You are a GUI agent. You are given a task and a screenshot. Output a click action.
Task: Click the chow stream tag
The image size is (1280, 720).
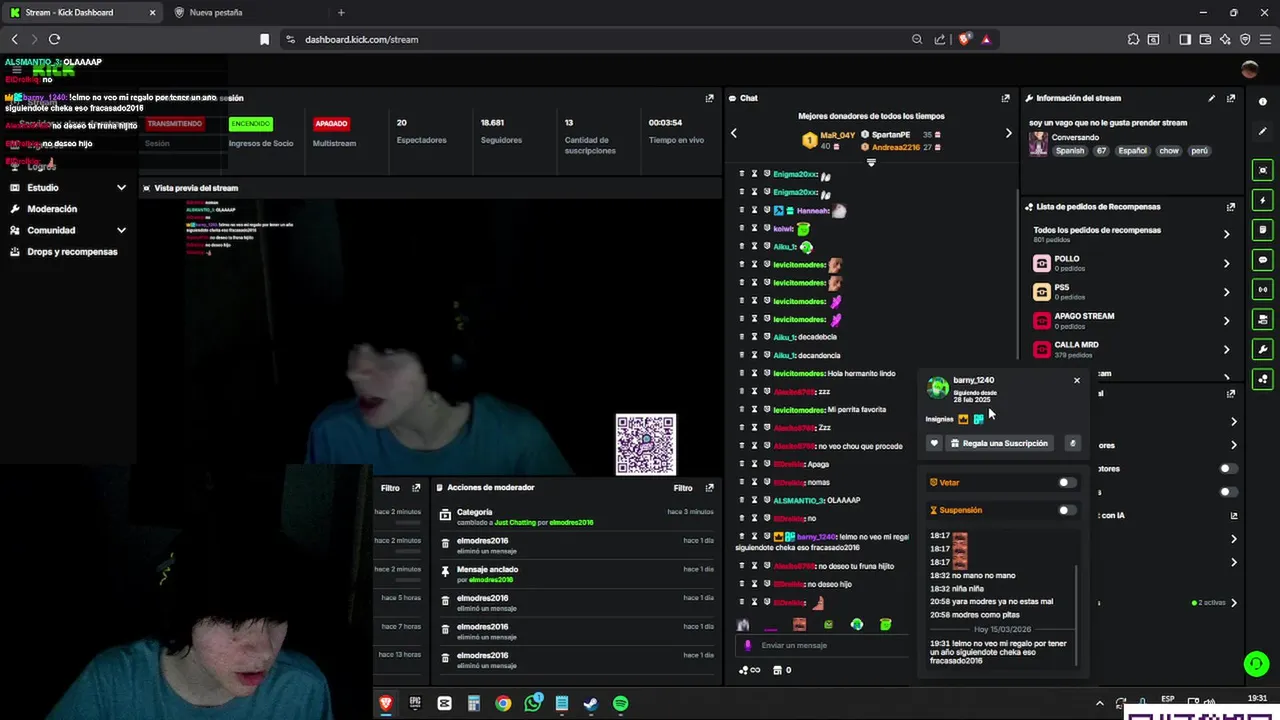coord(1169,151)
